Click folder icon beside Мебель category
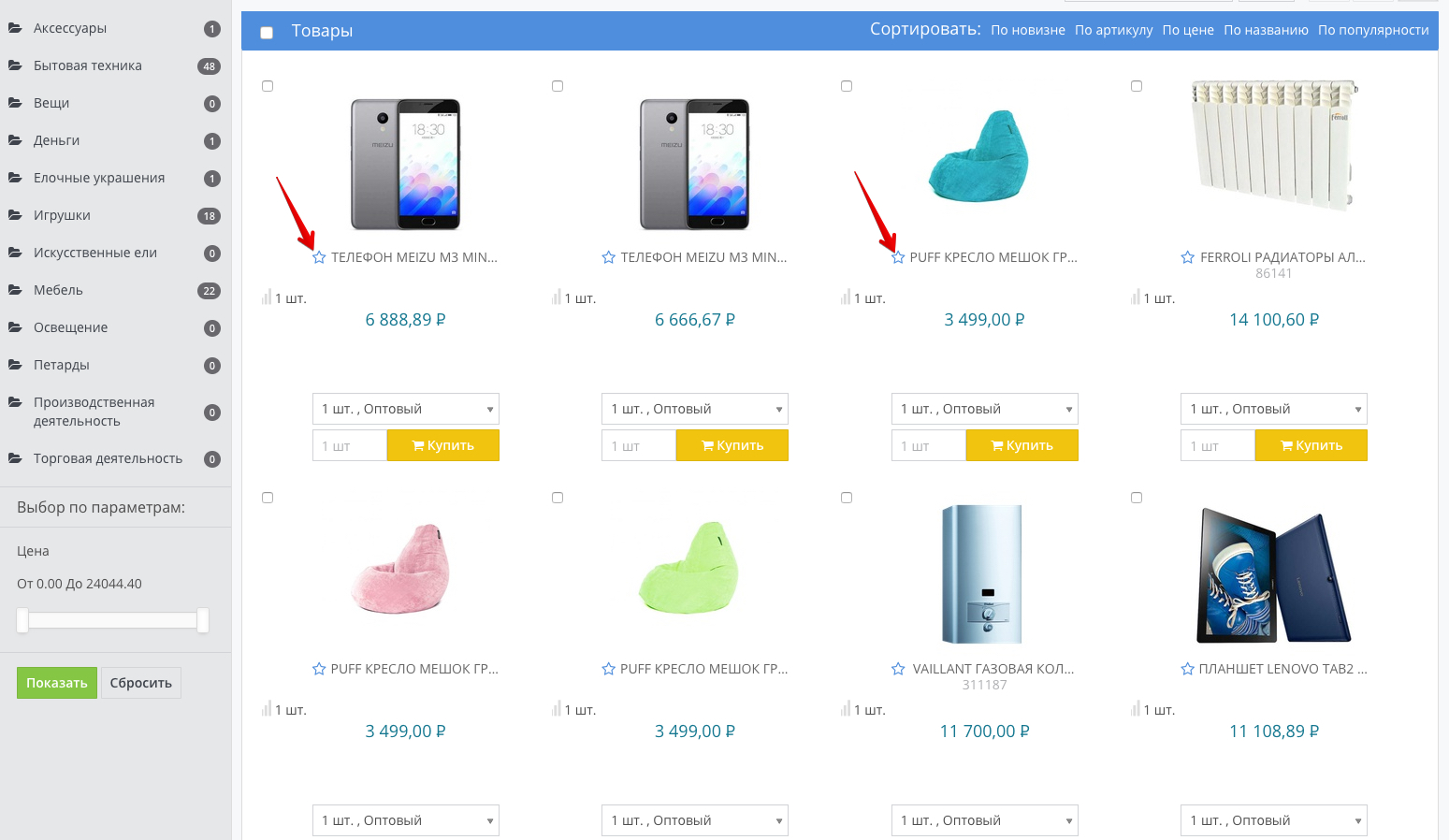Viewport: 1449px width, 840px height. (15, 290)
